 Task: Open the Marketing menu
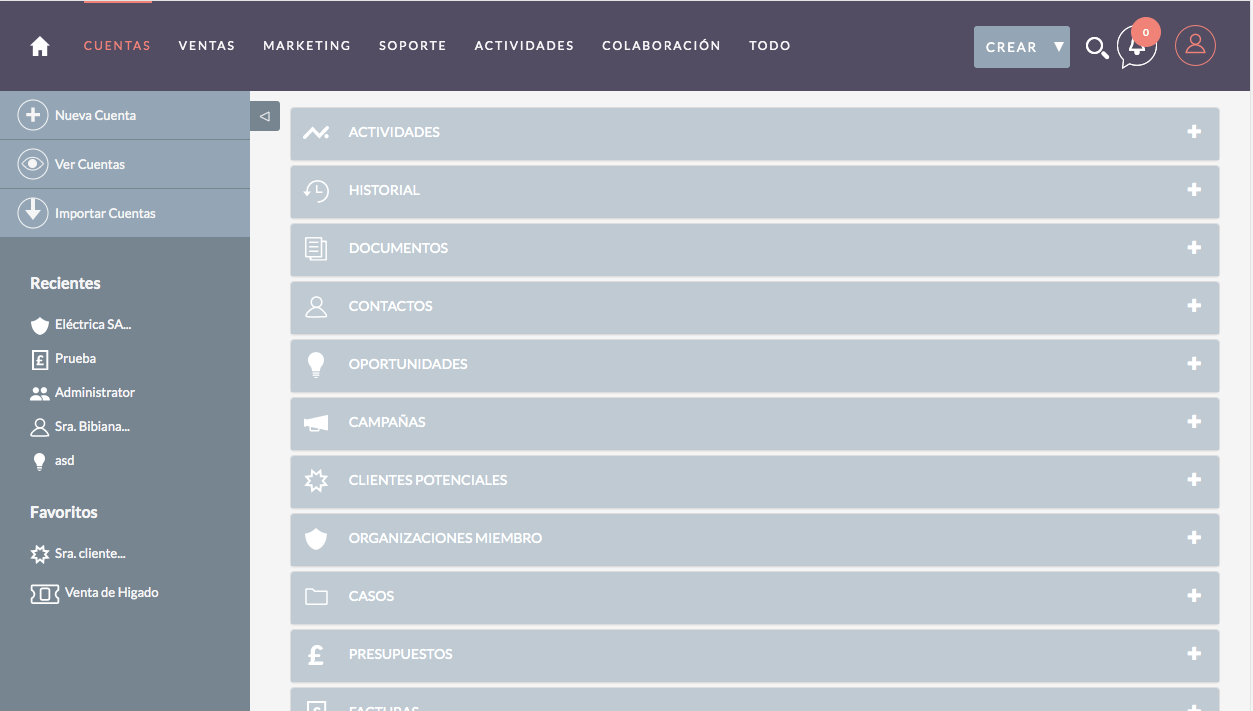click(307, 46)
